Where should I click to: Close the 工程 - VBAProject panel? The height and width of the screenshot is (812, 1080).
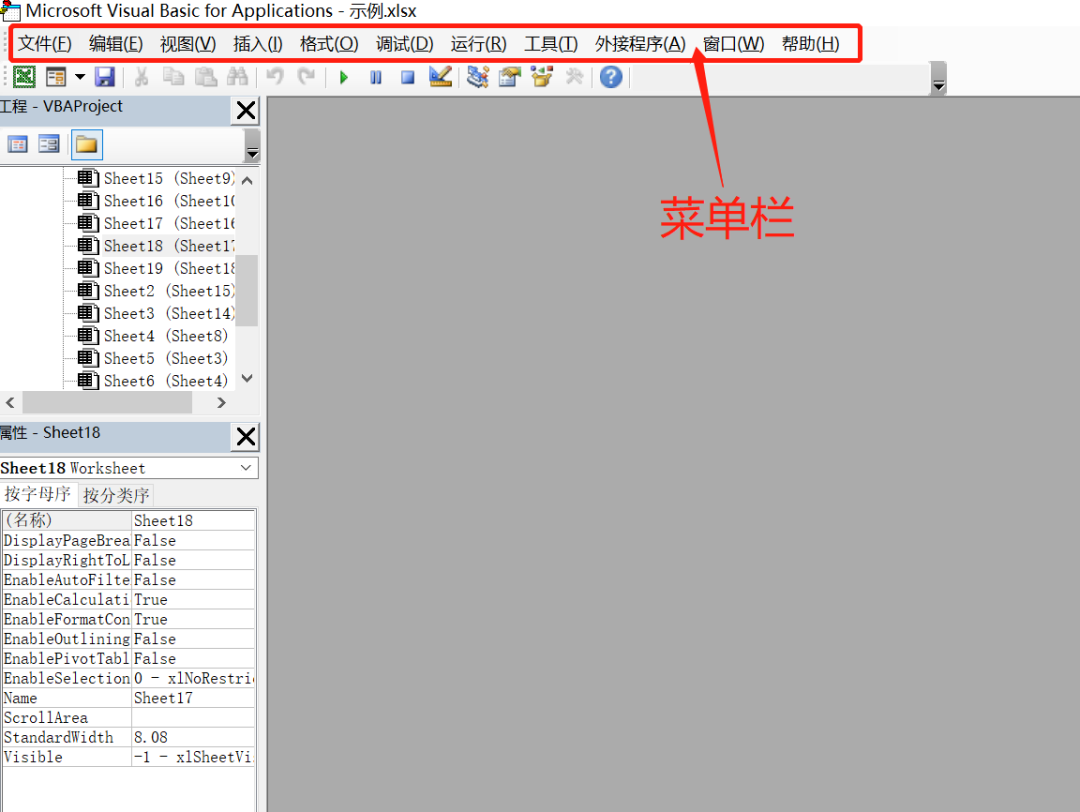pyautogui.click(x=245, y=110)
